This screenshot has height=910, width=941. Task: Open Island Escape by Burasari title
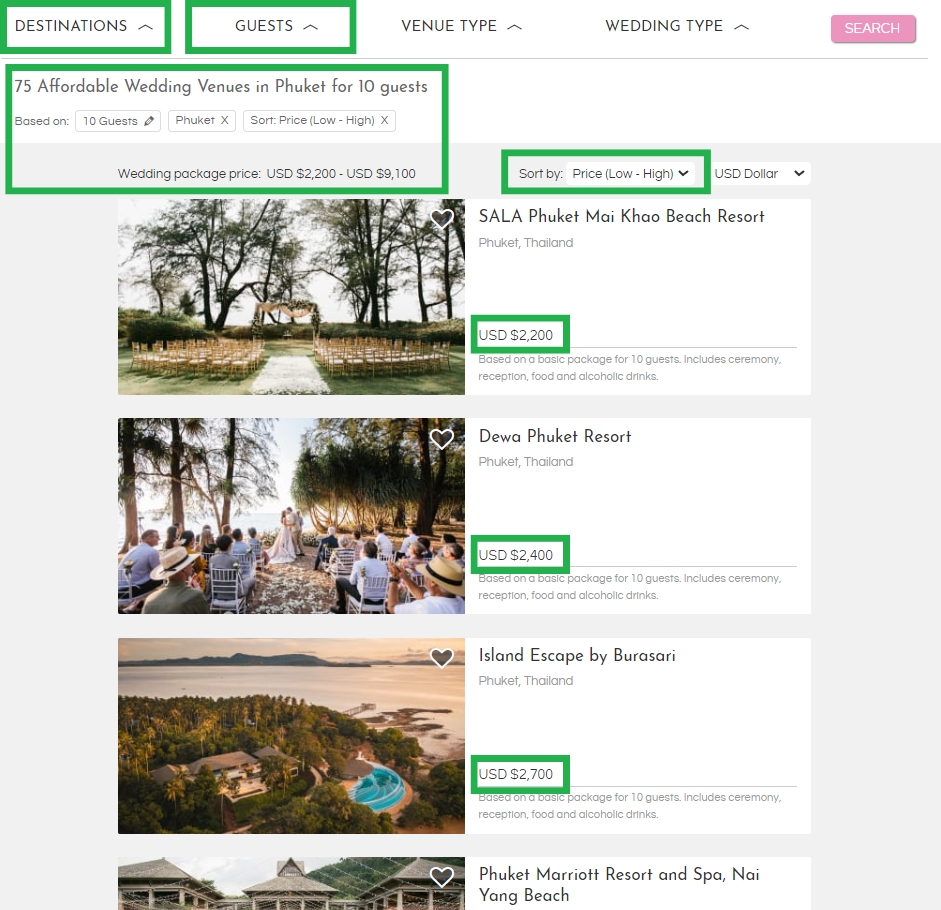tap(577, 655)
